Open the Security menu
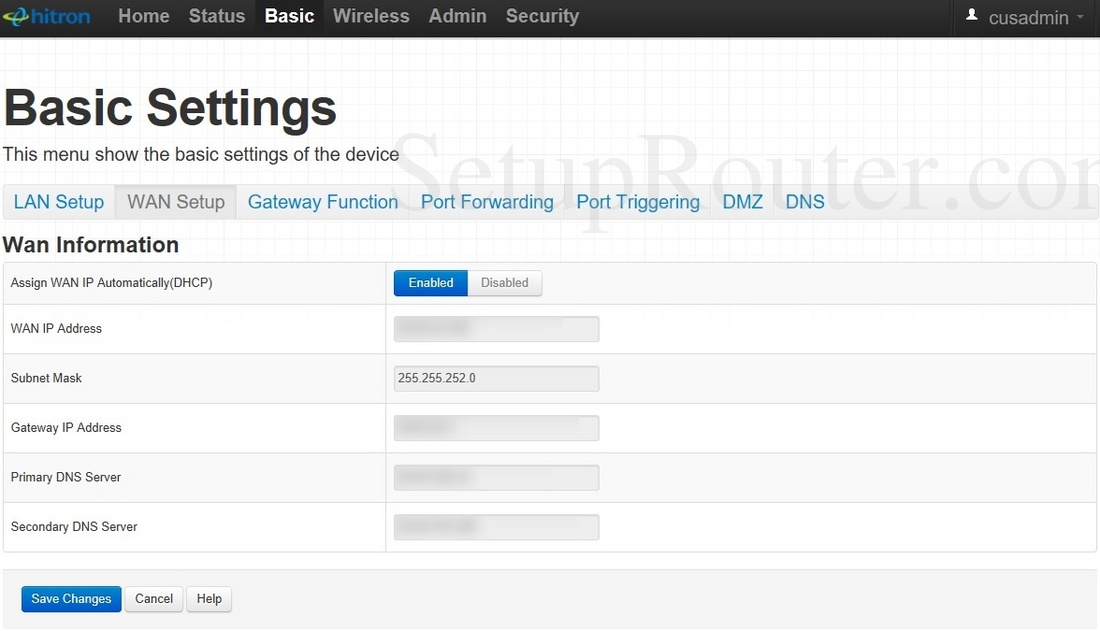The width and height of the screenshot is (1100, 631). pyautogui.click(x=542, y=17)
